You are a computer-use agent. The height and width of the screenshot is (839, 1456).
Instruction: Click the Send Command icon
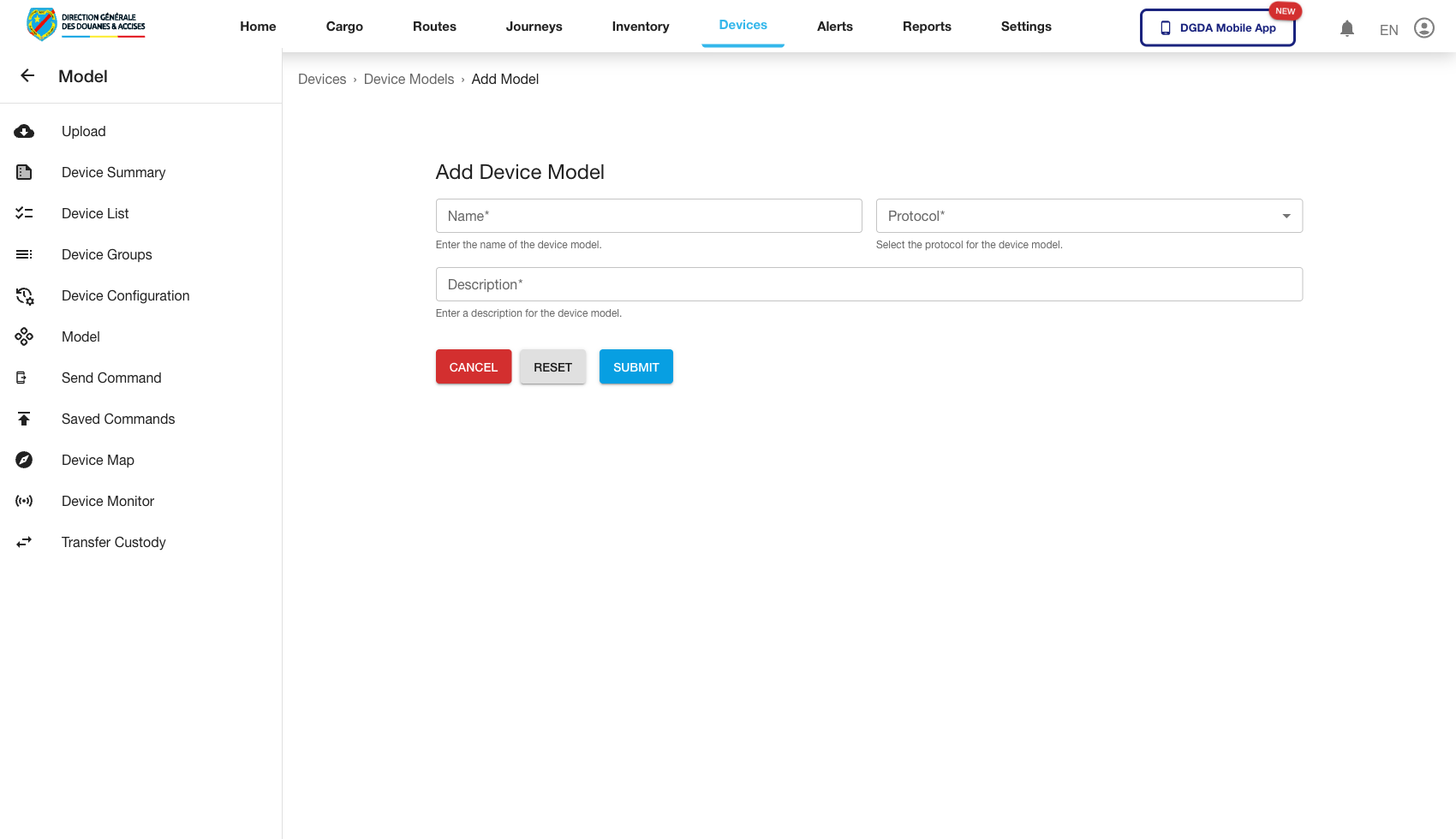(x=24, y=378)
